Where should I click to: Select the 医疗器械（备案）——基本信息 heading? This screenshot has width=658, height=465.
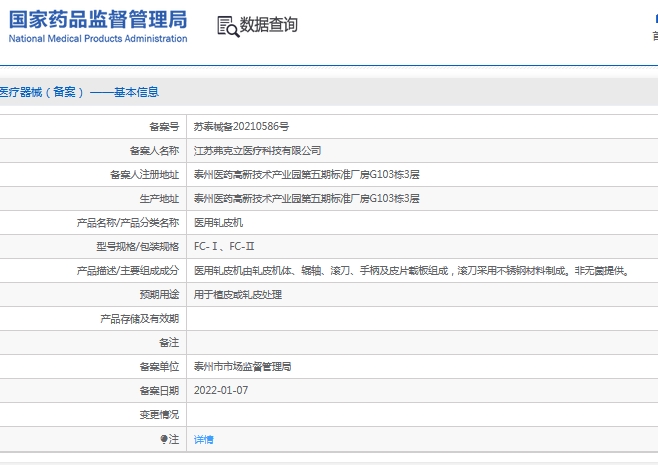point(78,92)
